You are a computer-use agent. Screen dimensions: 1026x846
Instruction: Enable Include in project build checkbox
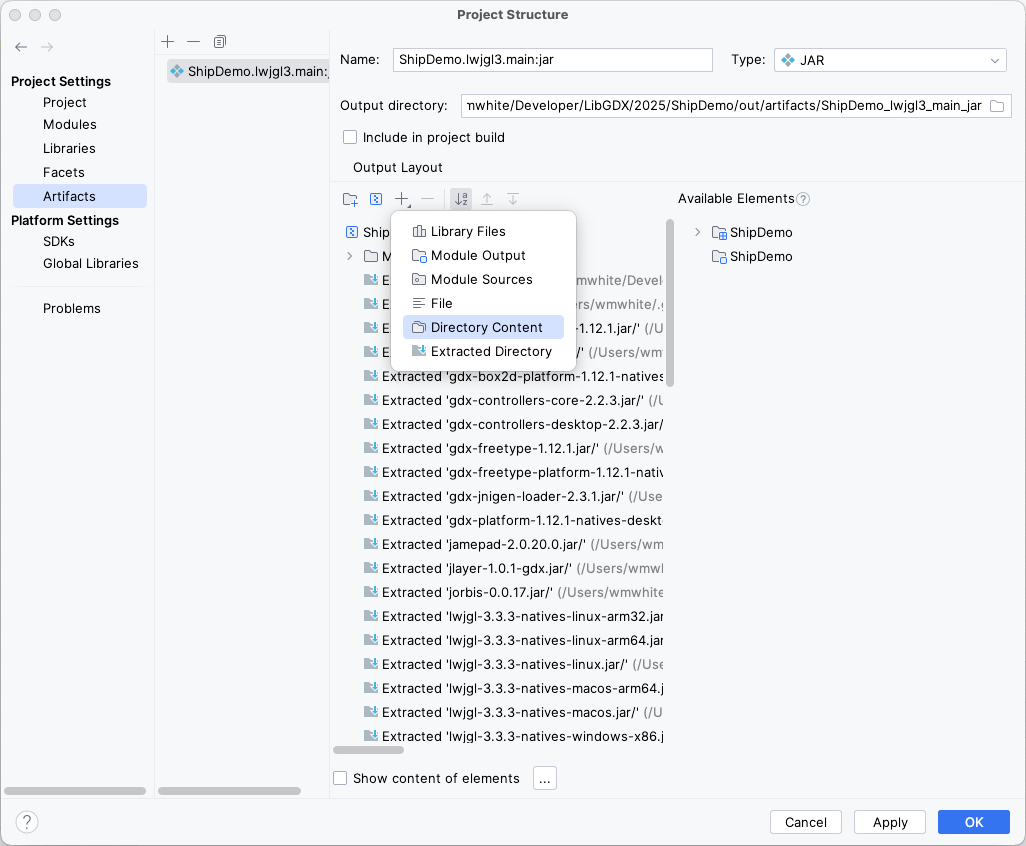click(350, 137)
